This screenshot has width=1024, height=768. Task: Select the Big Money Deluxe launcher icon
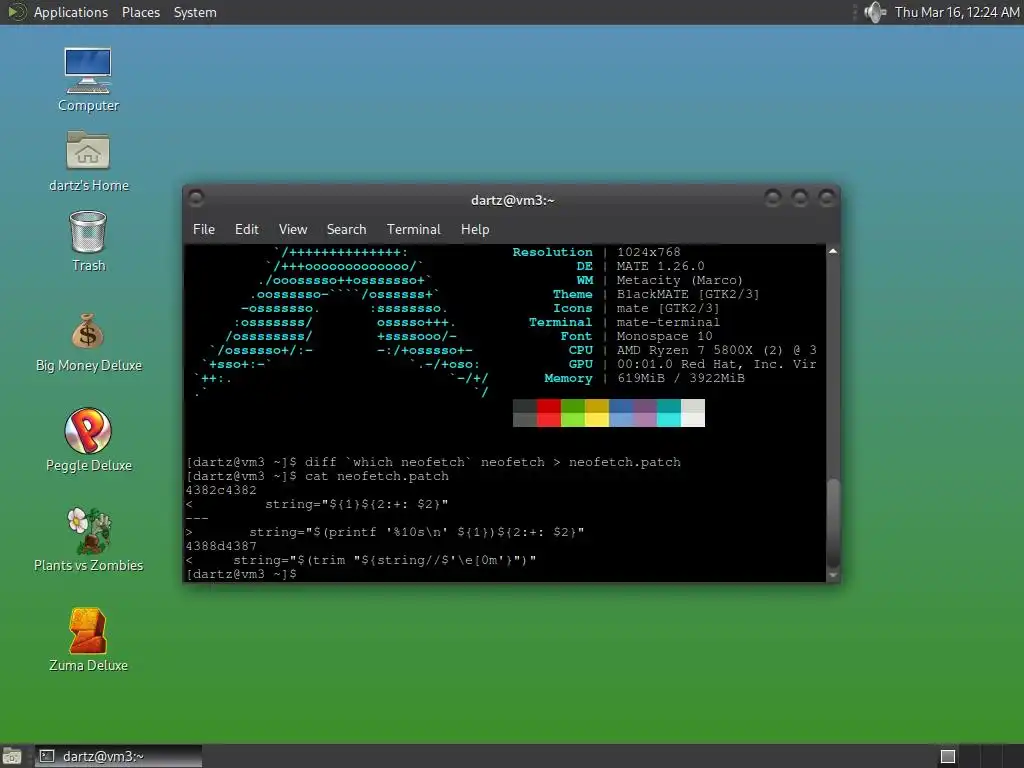pyautogui.click(x=88, y=331)
